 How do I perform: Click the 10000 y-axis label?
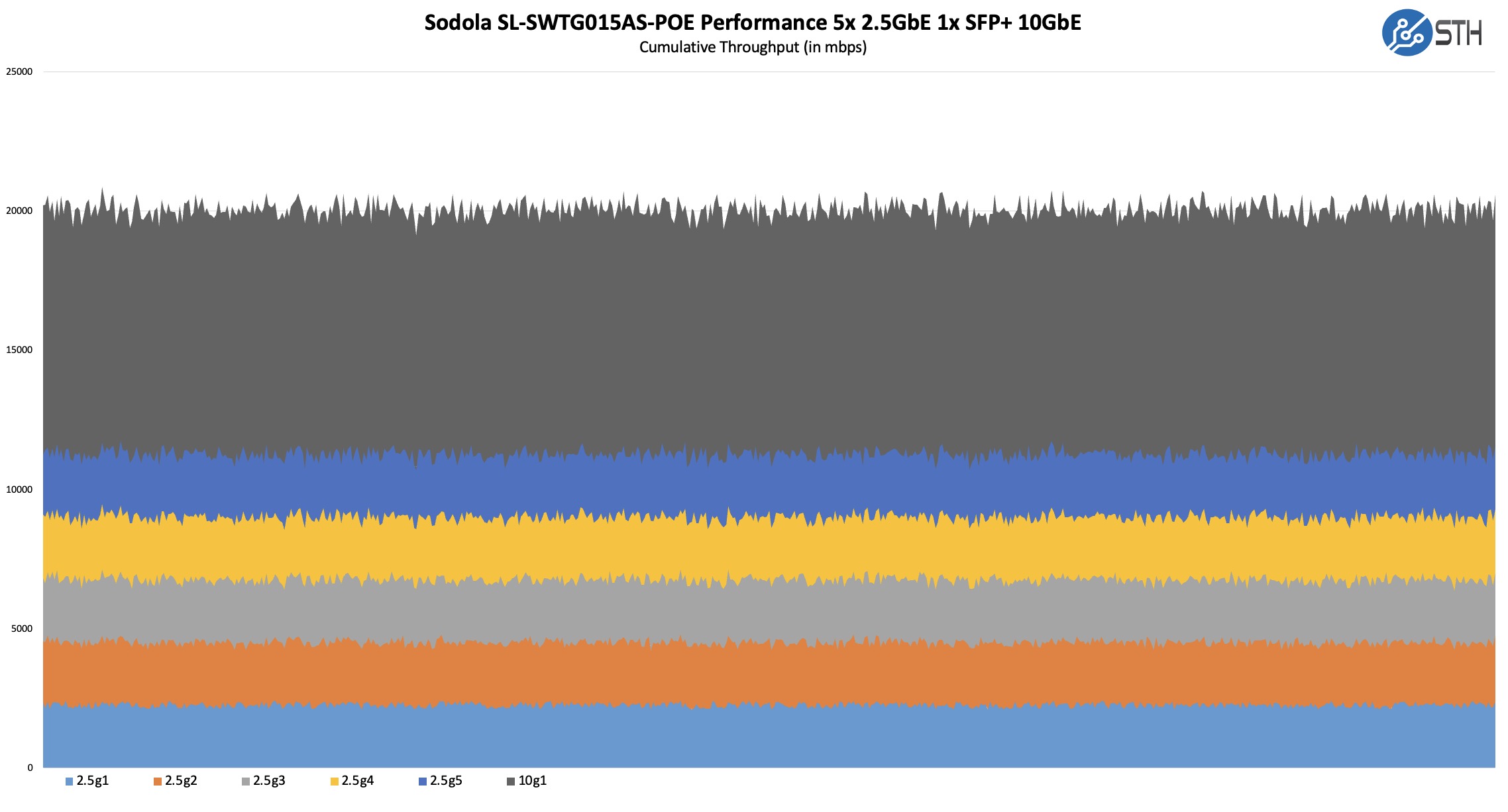click(19, 489)
